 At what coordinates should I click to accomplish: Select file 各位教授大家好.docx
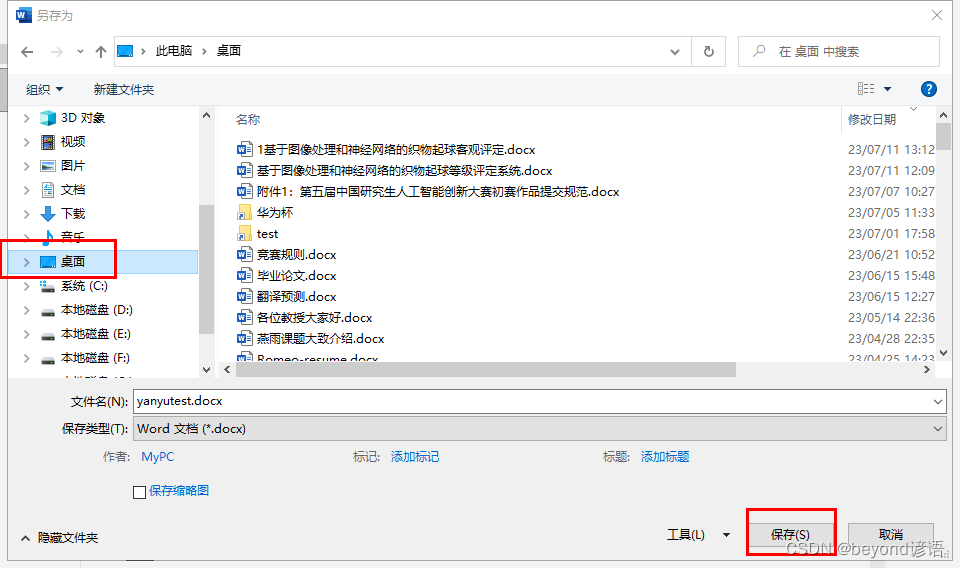click(315, 318)
